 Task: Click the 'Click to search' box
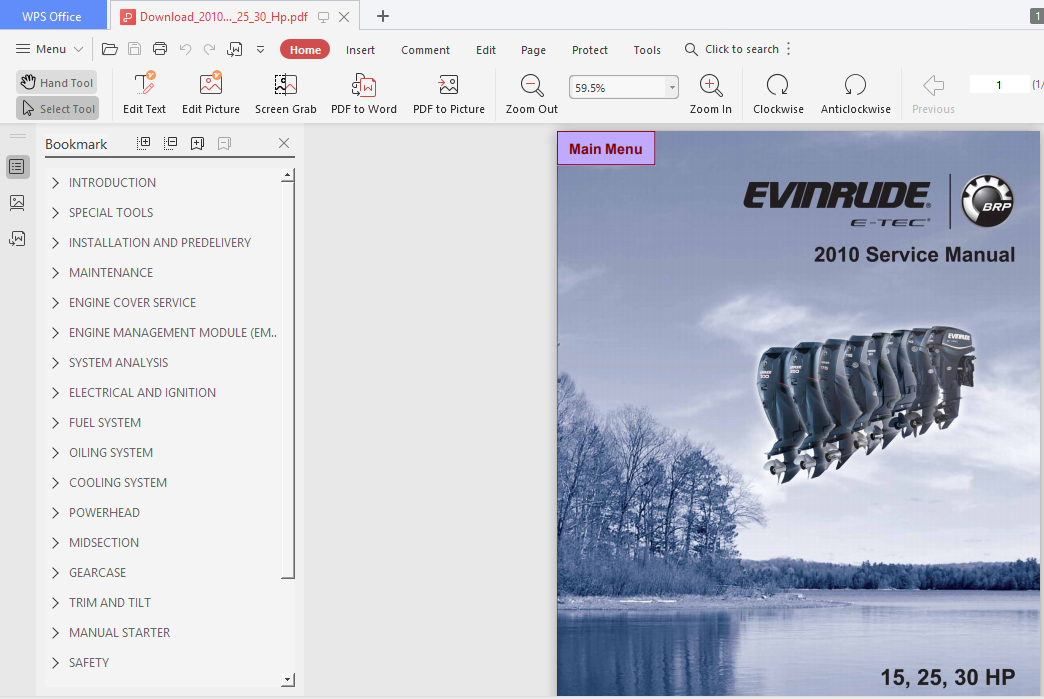[732, 49]
